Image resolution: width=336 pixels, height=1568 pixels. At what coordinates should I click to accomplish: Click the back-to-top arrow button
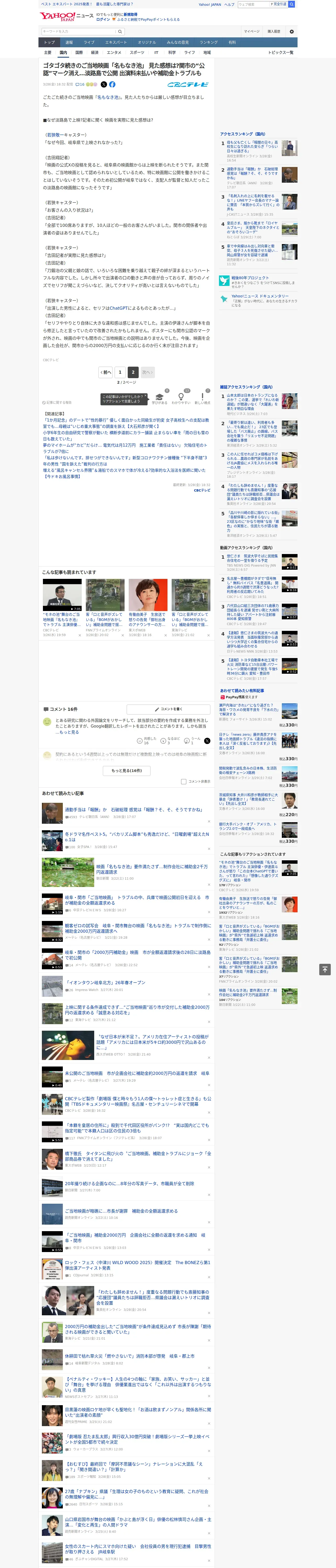click(x=325, y=970)
